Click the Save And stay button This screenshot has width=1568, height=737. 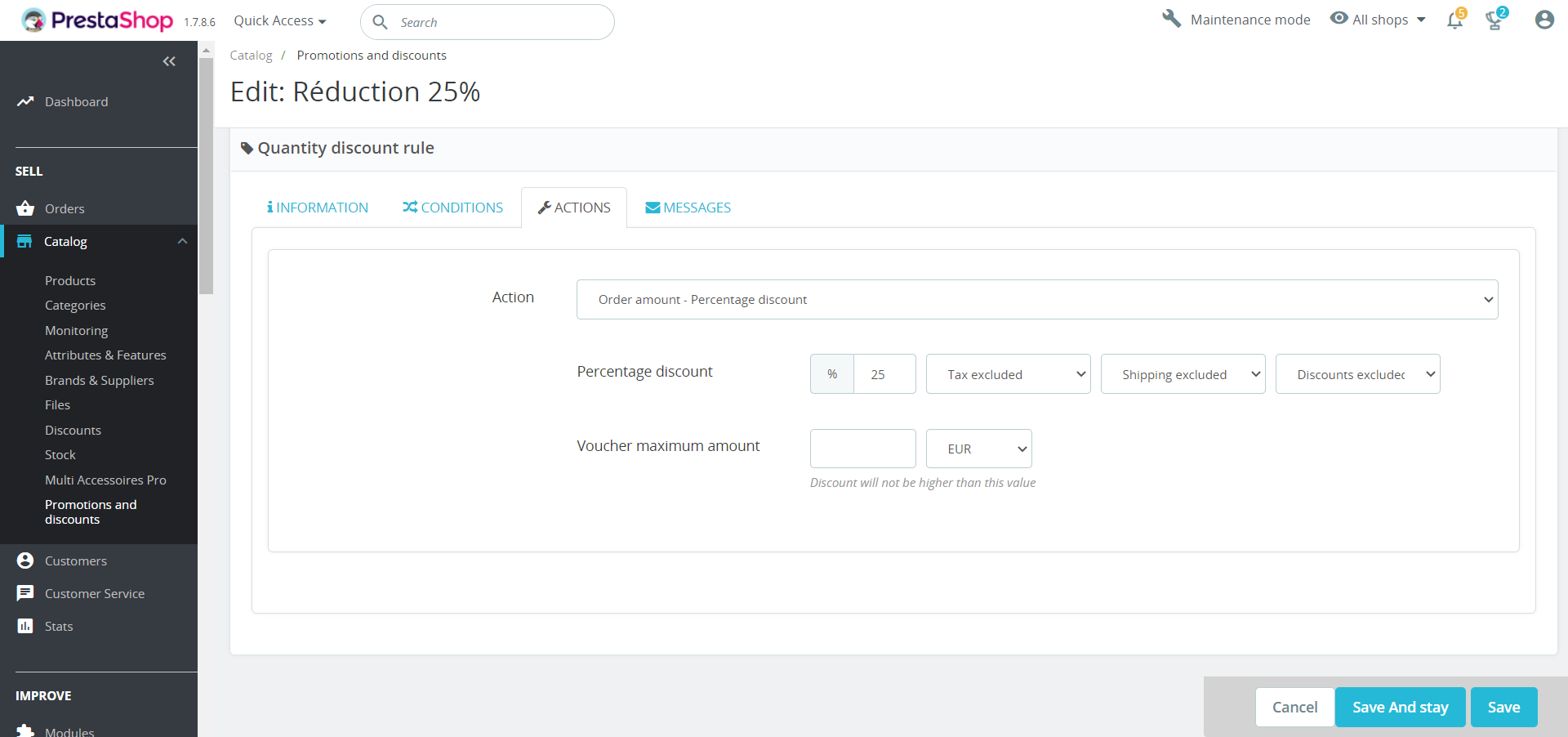tap(1400, 707)
